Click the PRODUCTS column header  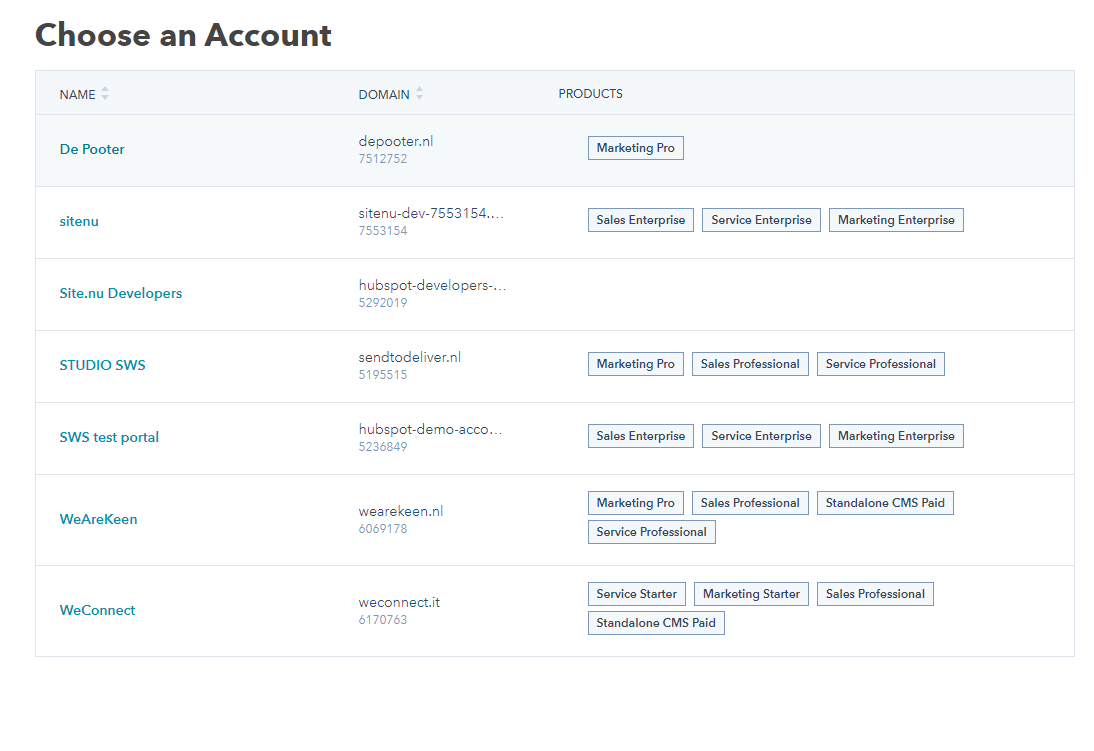tap(590, 94)
